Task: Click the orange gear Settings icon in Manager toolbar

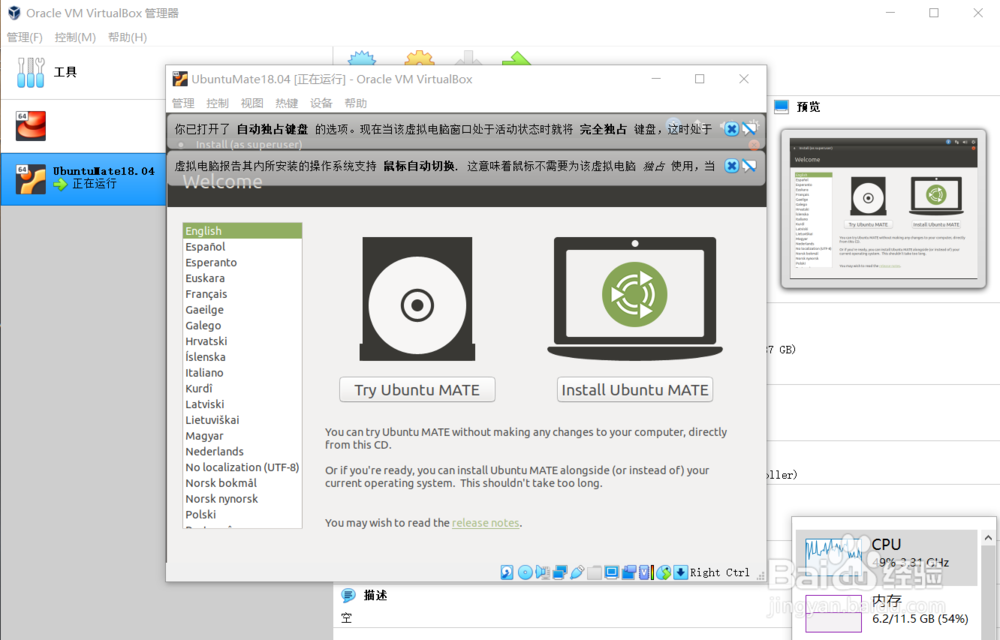Action: tap(419, 58)
